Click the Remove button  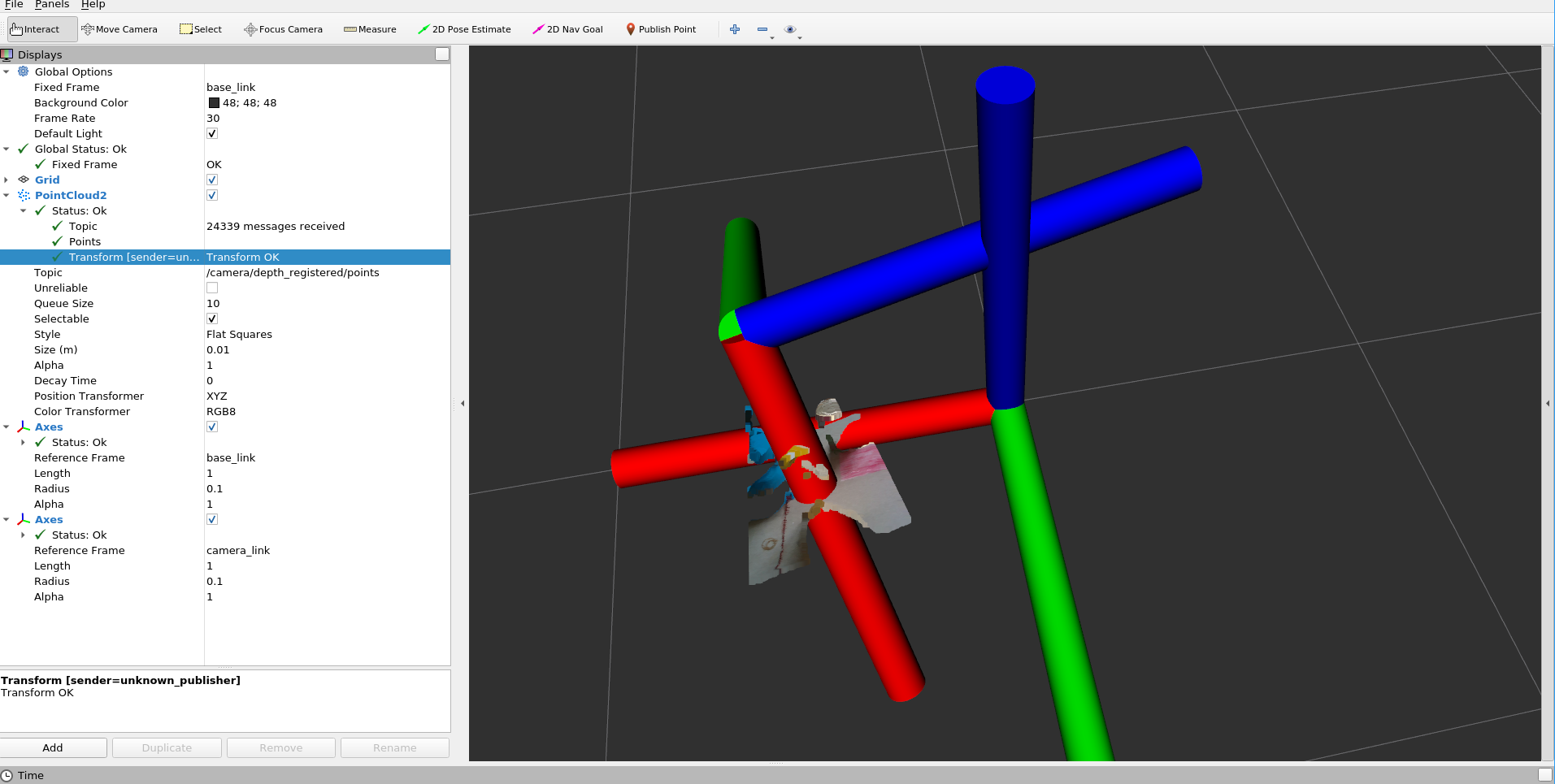pos(281,747)
